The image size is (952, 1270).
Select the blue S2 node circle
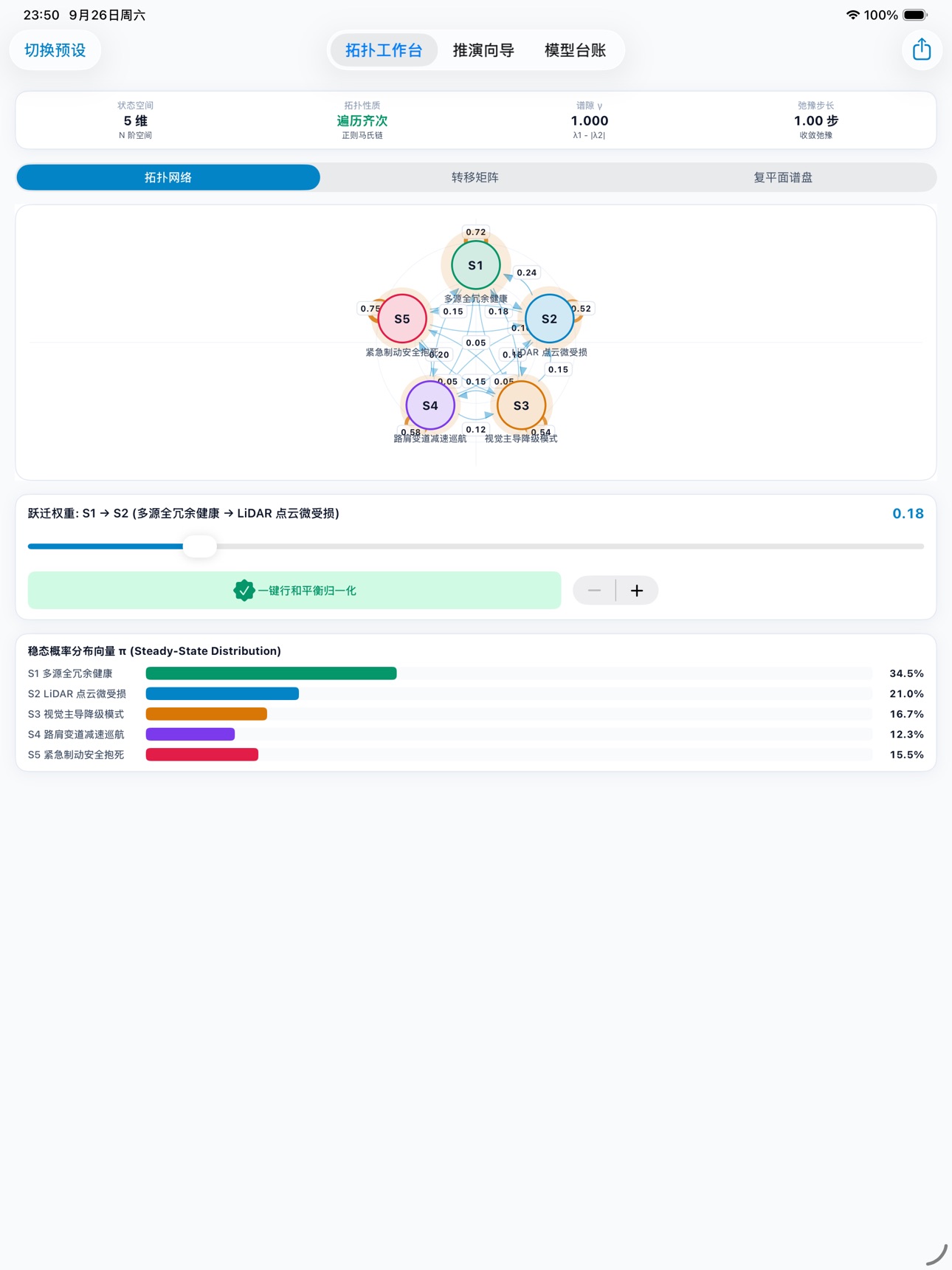[x=549, y=319]
